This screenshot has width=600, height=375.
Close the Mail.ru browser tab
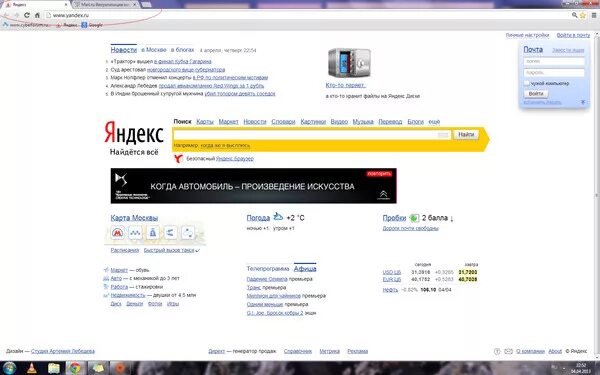[135, 5]
